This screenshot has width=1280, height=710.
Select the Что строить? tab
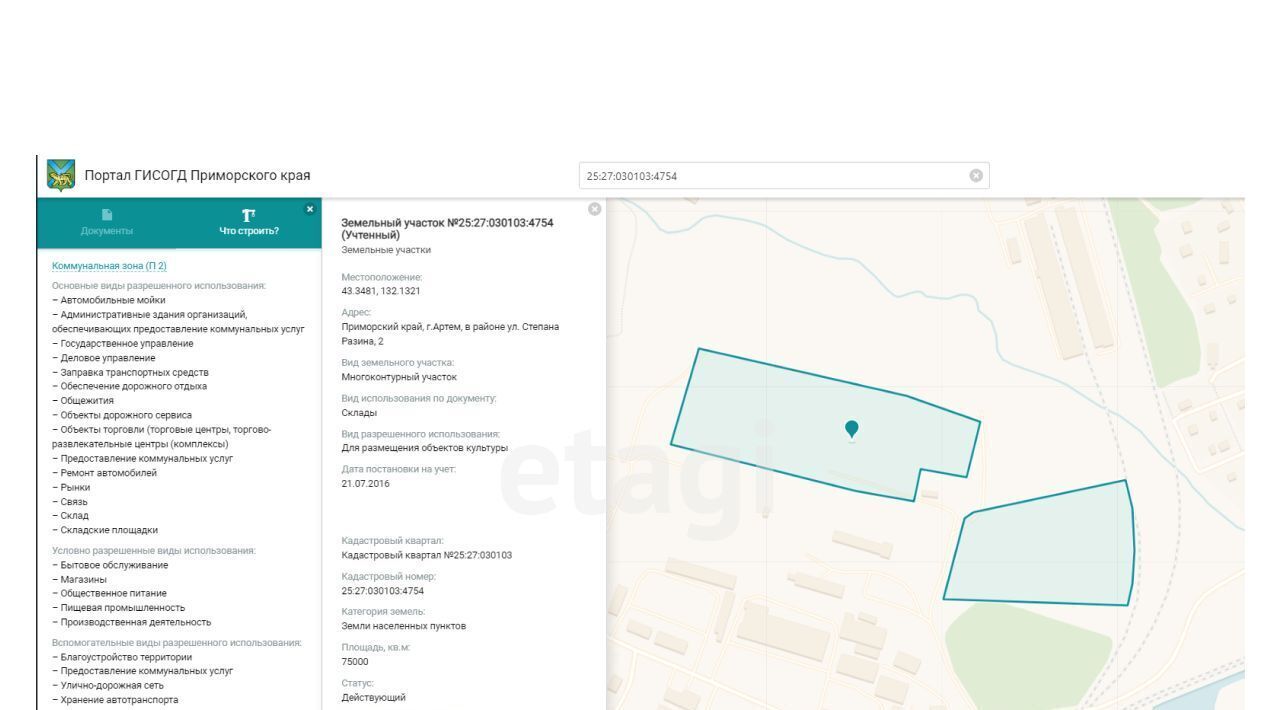point(248,222)
